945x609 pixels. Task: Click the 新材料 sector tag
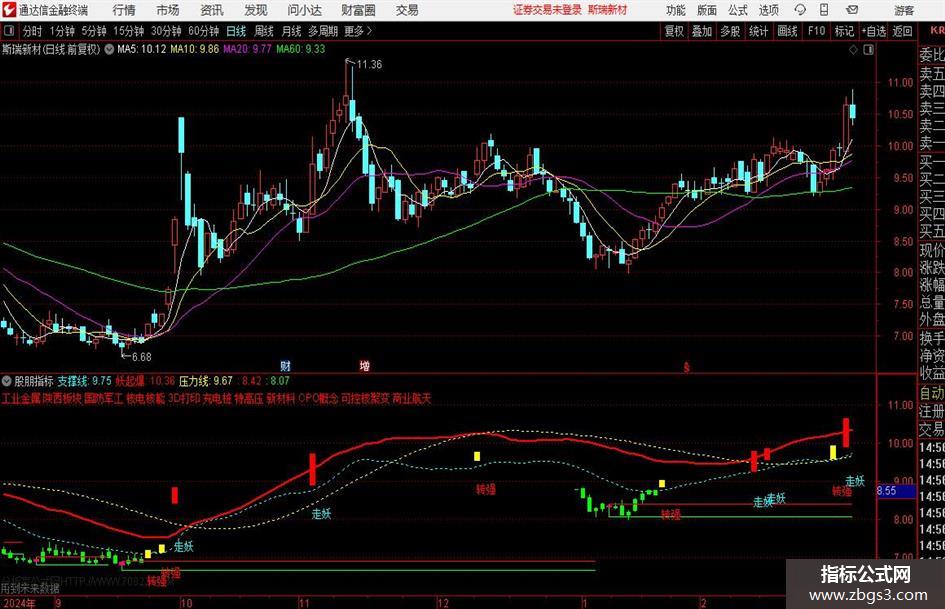tap(281, 399)
